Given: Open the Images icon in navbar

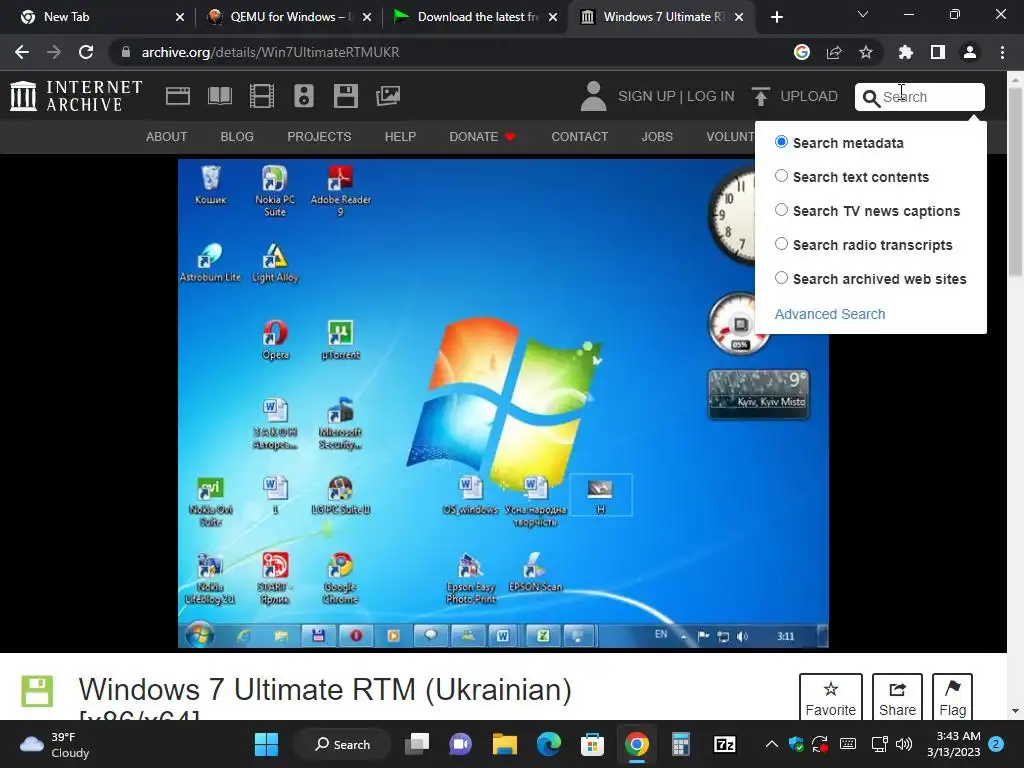Looking at the screenshot, I should point(387,96).
